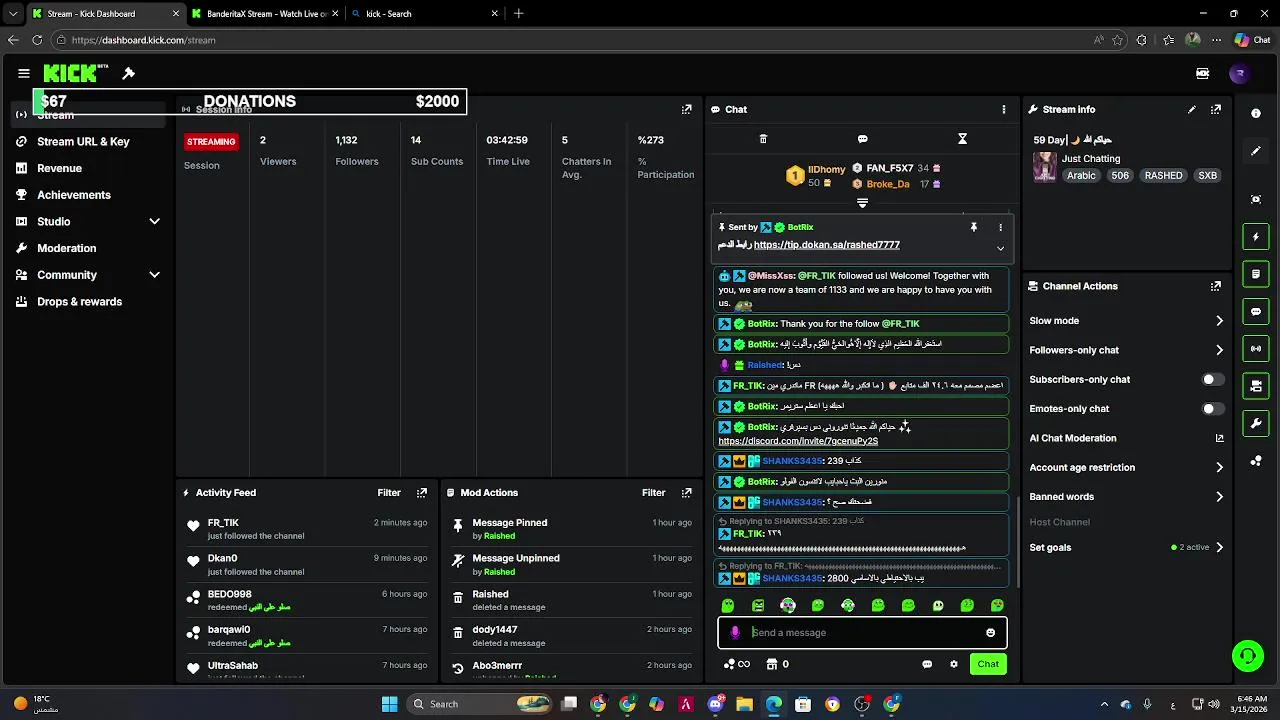This screenshot has width=1280, height=720.
Task: Pop out the Session info panel
Action: pos(686,109)
